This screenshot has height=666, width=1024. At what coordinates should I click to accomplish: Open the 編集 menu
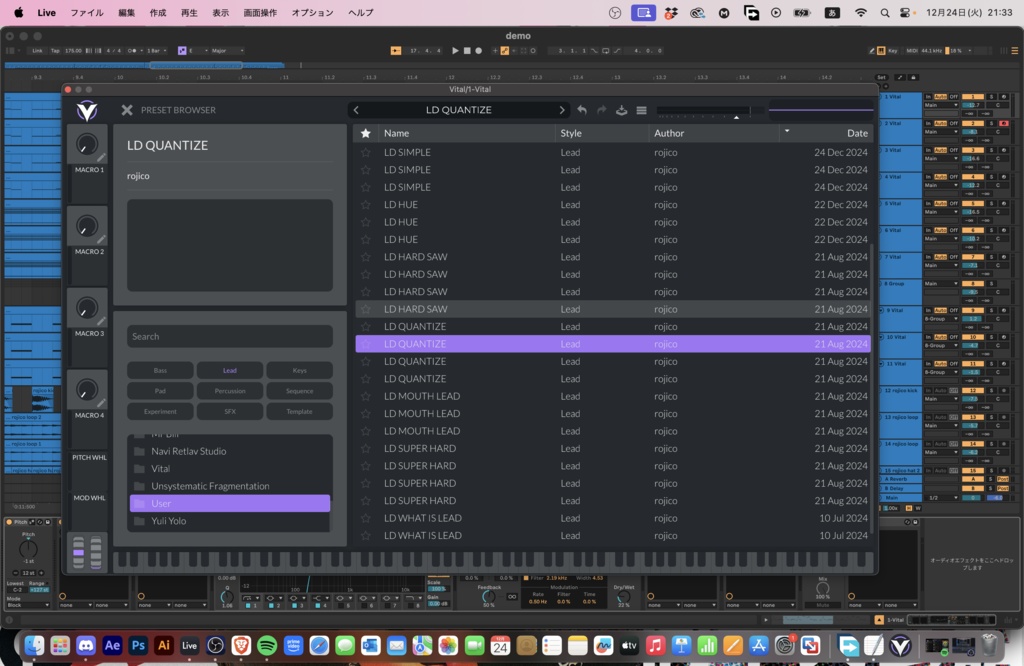click(x=126, y=12)
